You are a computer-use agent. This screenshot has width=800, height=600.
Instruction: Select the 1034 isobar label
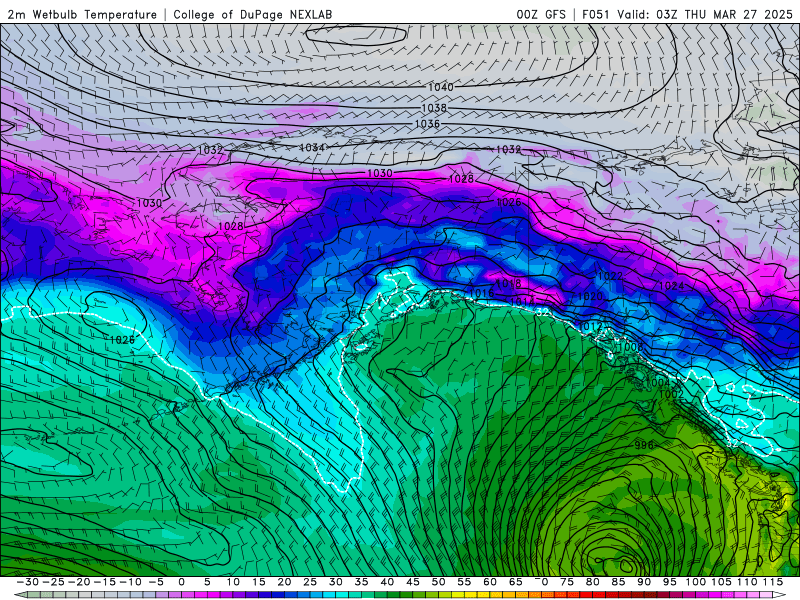click(312, 147)
